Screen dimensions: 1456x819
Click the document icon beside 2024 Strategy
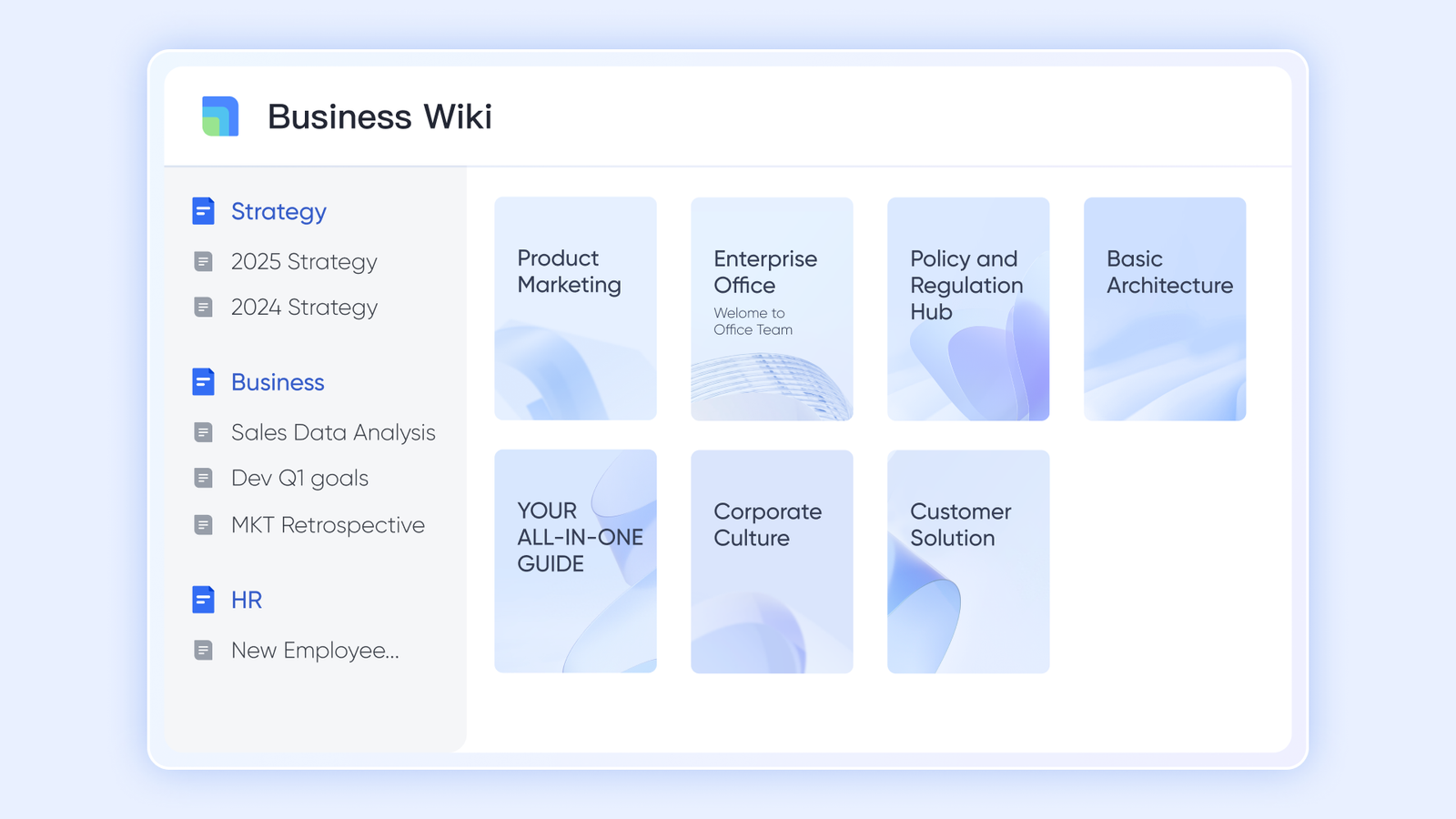(203, 307)
